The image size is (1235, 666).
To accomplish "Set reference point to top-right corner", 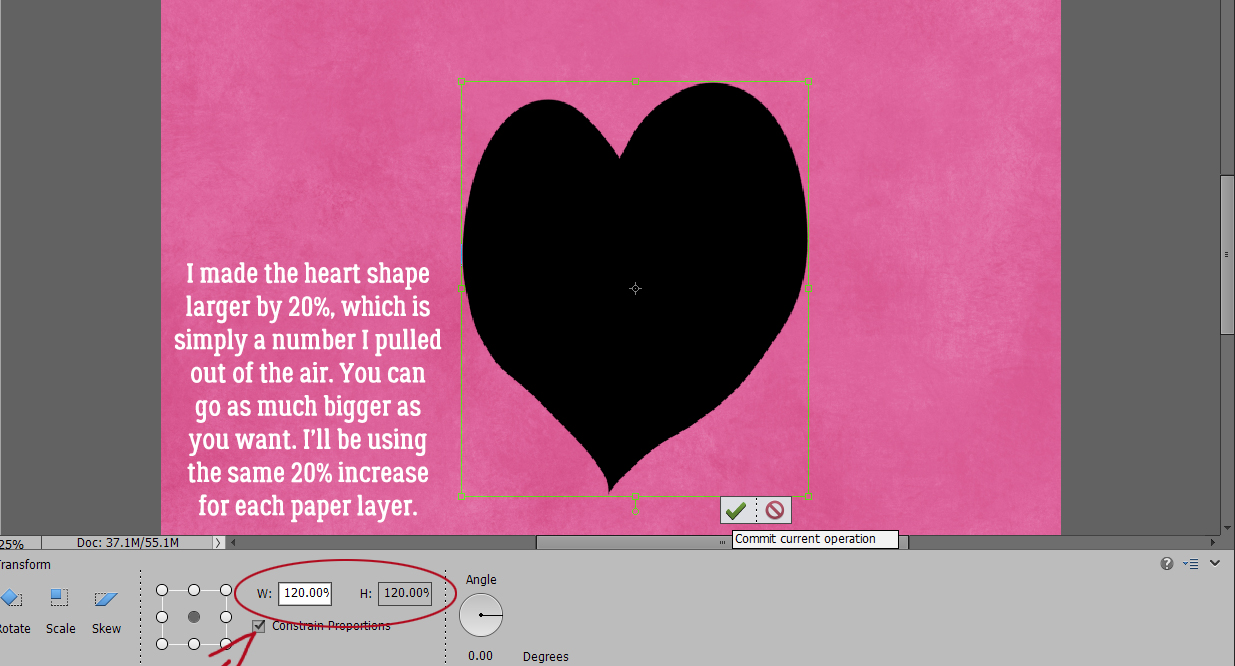I will point(226,590).
